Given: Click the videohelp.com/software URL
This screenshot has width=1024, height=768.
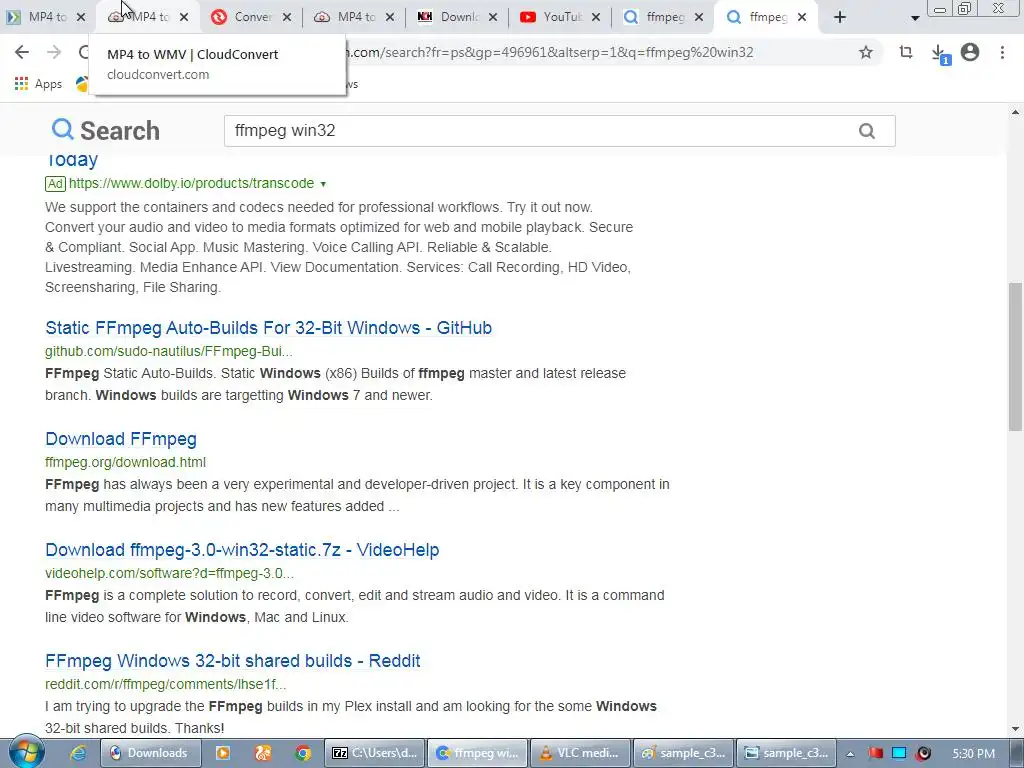Looking at the screenshot, I should pyautogui.click(x=169, y=573).
